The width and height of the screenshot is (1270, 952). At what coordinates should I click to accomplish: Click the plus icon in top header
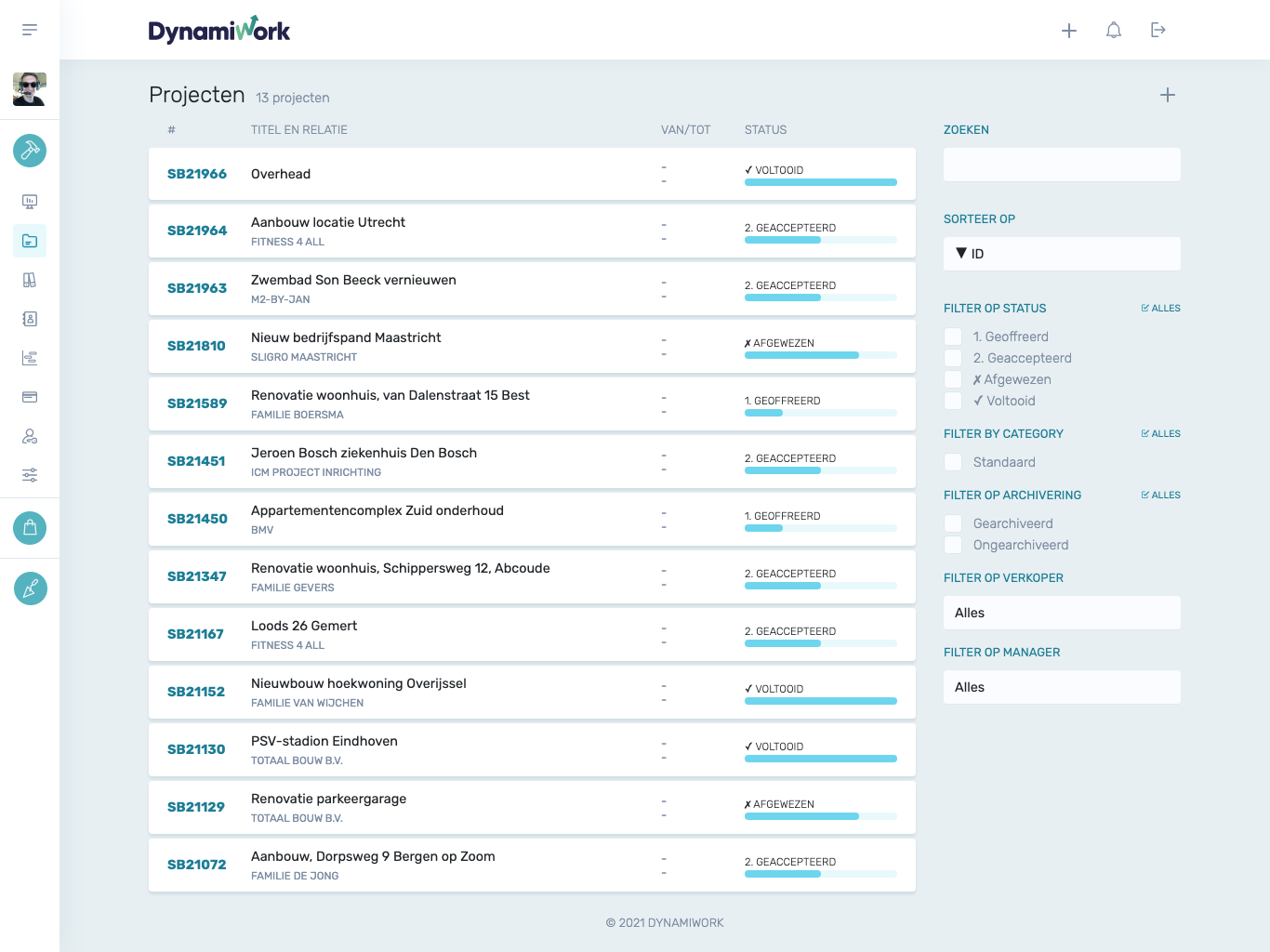tap(1069, 31)
